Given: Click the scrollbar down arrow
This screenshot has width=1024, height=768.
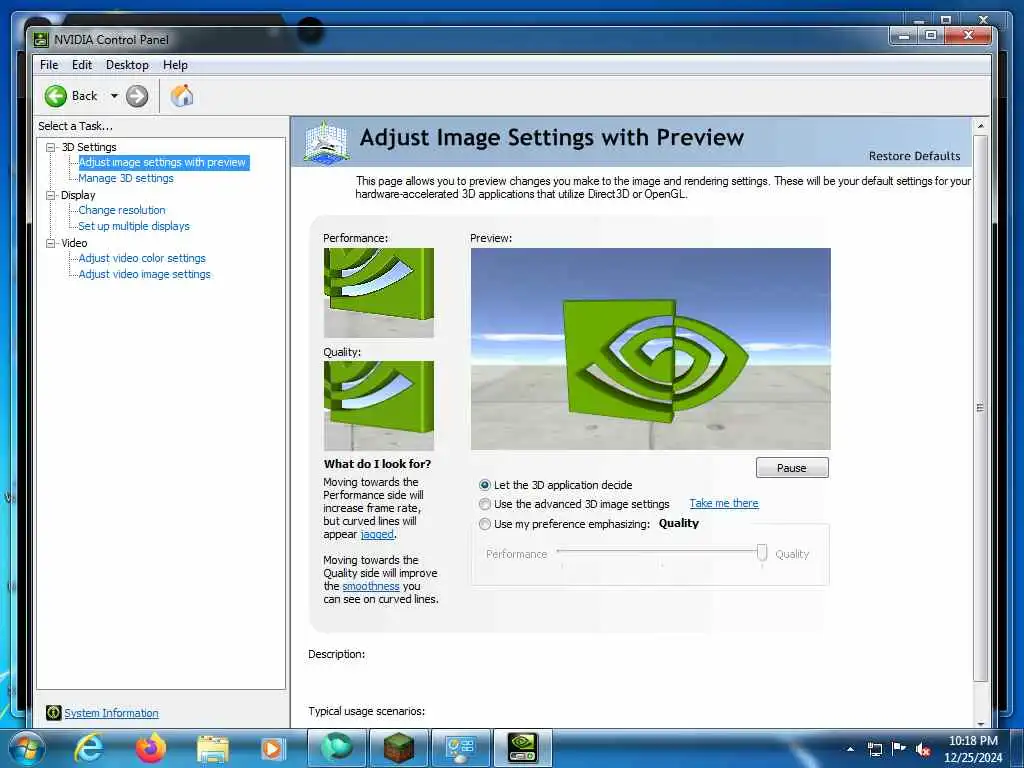Looking at the screenshot, I should pyautogui.click(x=980, y=722).
